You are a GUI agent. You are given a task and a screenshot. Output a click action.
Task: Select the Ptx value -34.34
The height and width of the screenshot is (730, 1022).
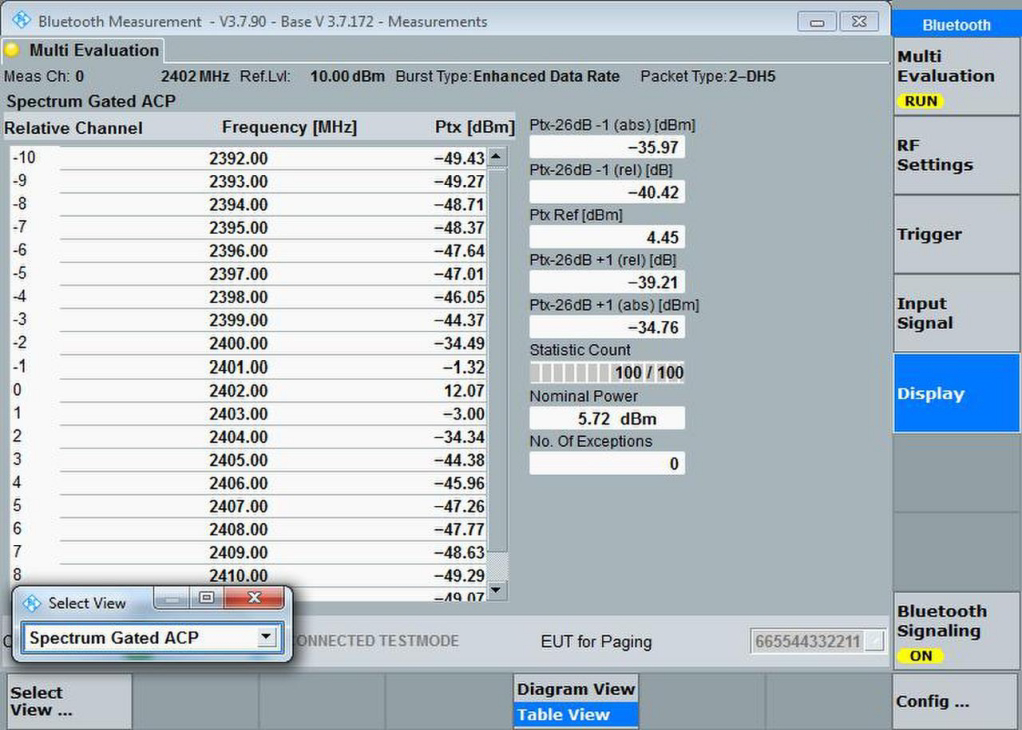(460, 437)
